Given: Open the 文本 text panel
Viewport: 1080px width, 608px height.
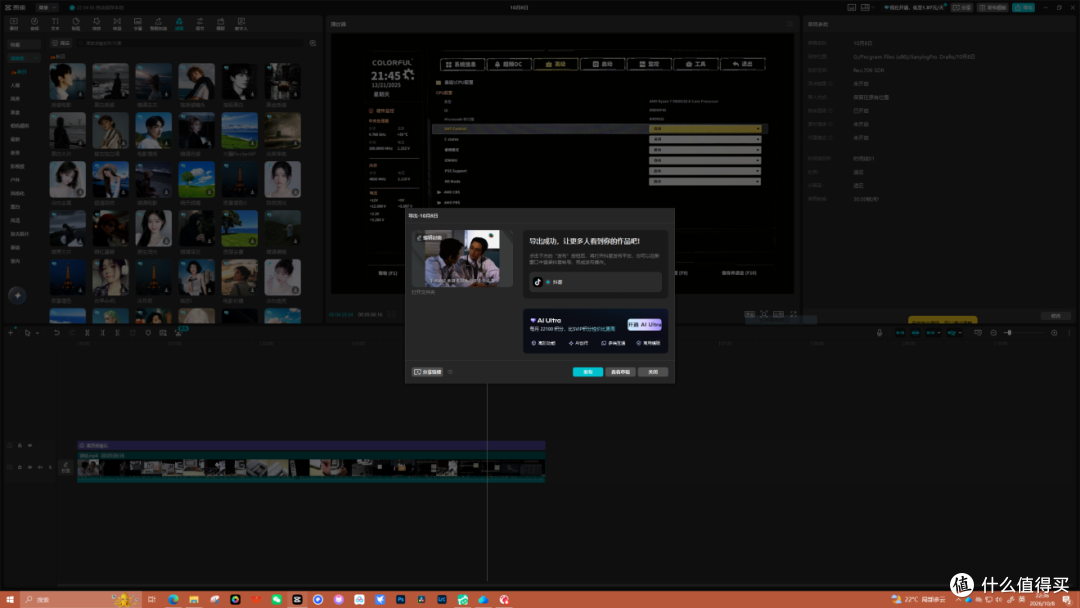Looking at the screenshot, I should pos(55,24).
